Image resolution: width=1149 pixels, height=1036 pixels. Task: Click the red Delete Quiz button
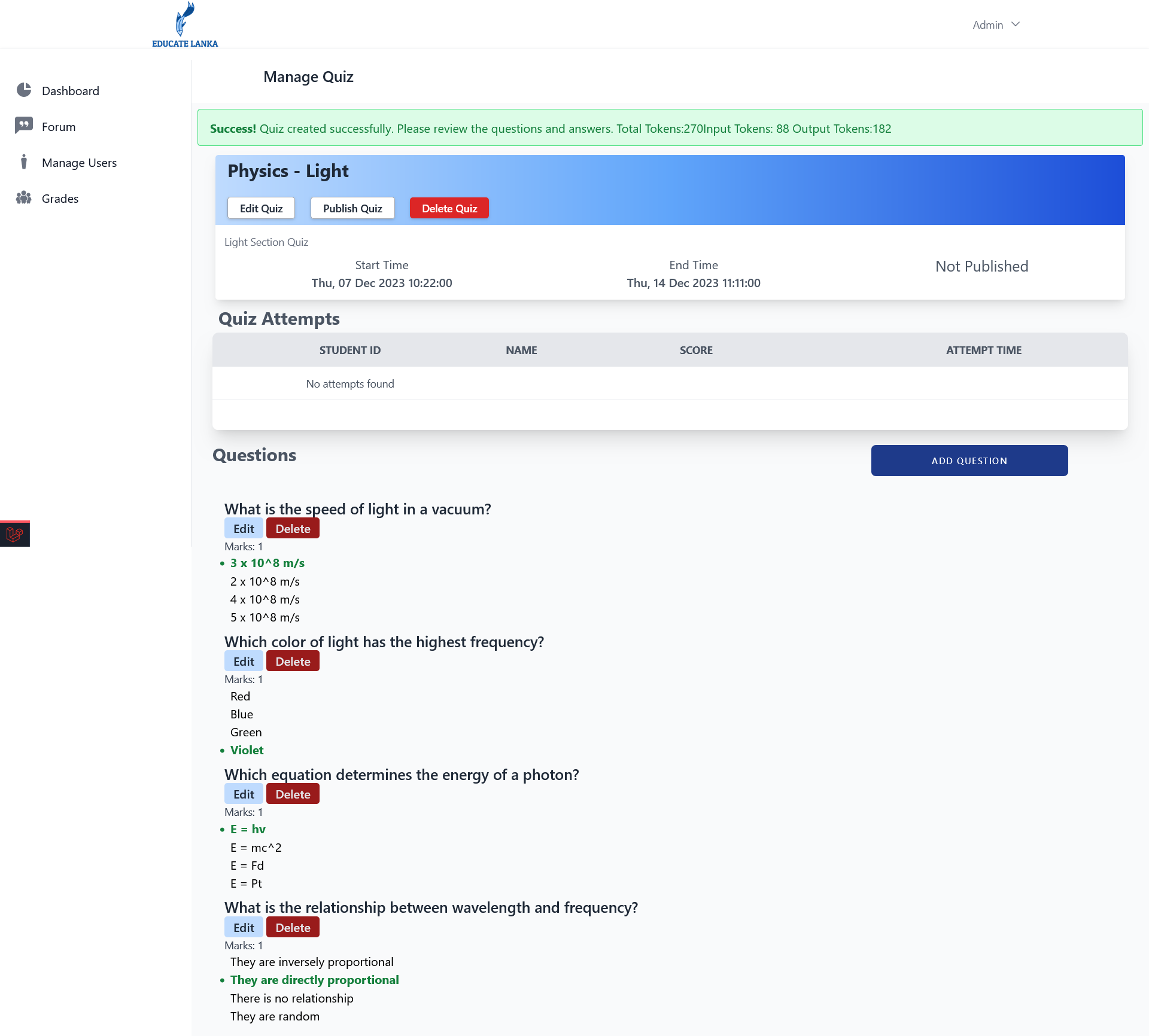click(x=449, y=208)
